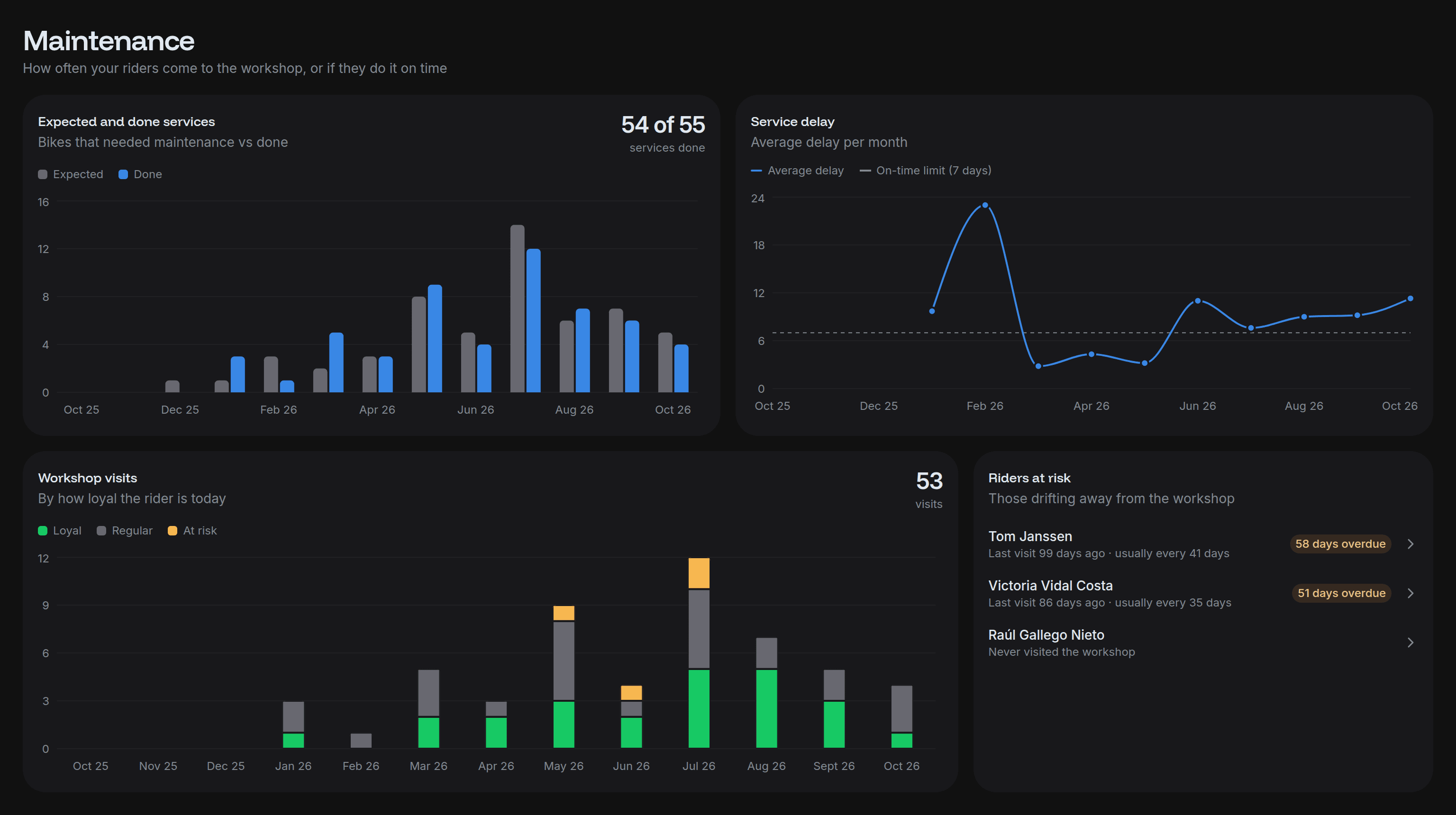Screen dimensions: 1456x815
Task: Toggle the Loyal legend marker
Action: pyautogui.click(x=42, y=530)
